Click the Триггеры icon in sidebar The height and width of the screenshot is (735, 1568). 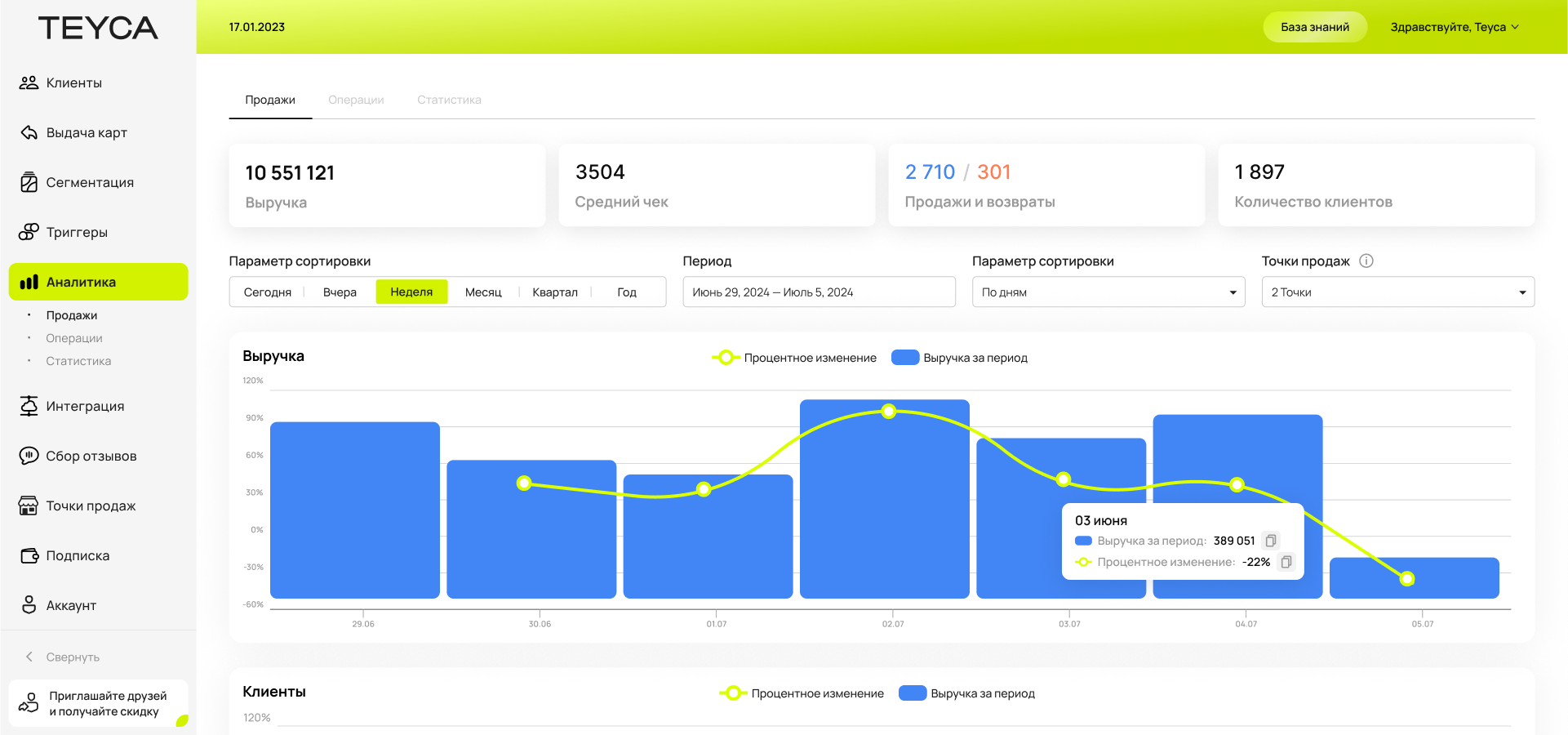coord(29,232)
